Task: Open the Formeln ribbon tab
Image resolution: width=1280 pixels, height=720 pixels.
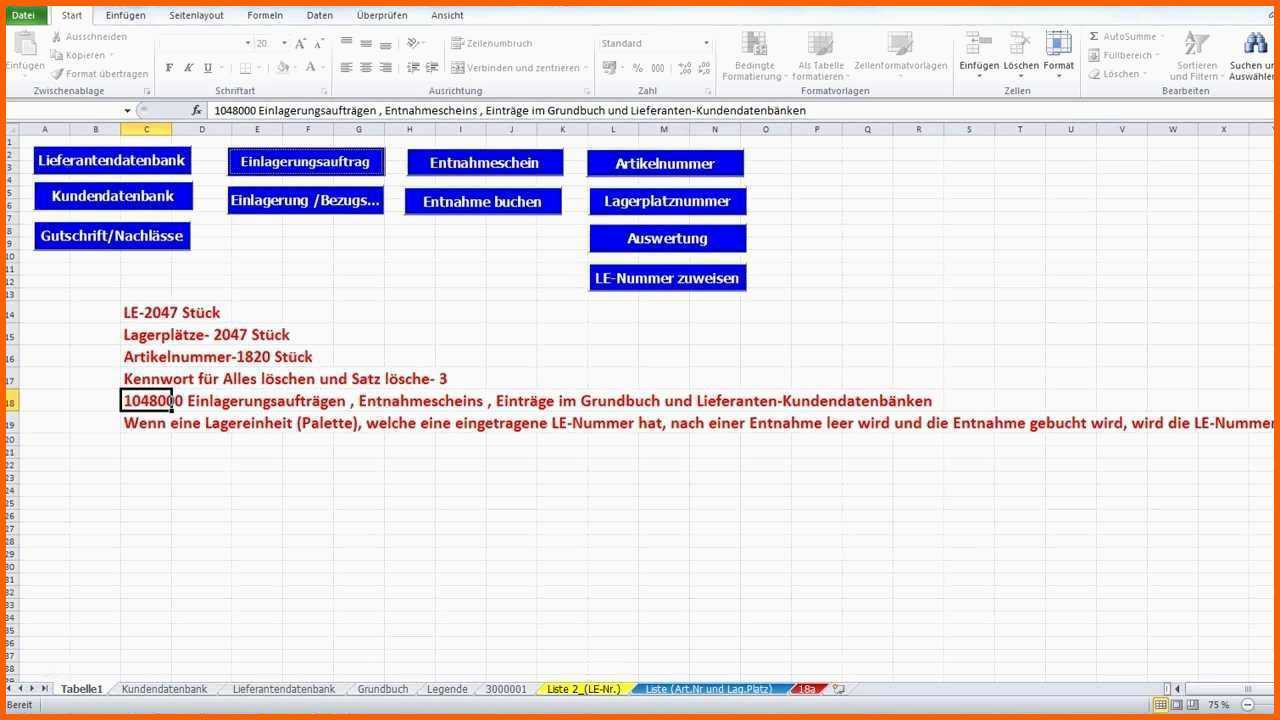Action: coord(265,15)
